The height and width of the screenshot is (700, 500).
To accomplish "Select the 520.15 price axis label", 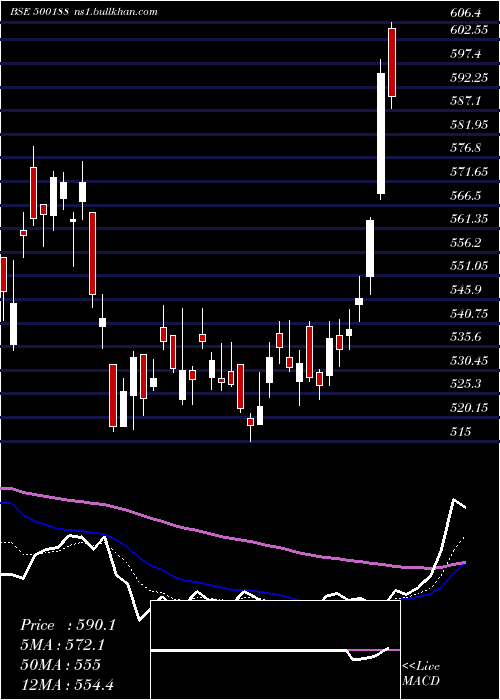I will point(469,408).
